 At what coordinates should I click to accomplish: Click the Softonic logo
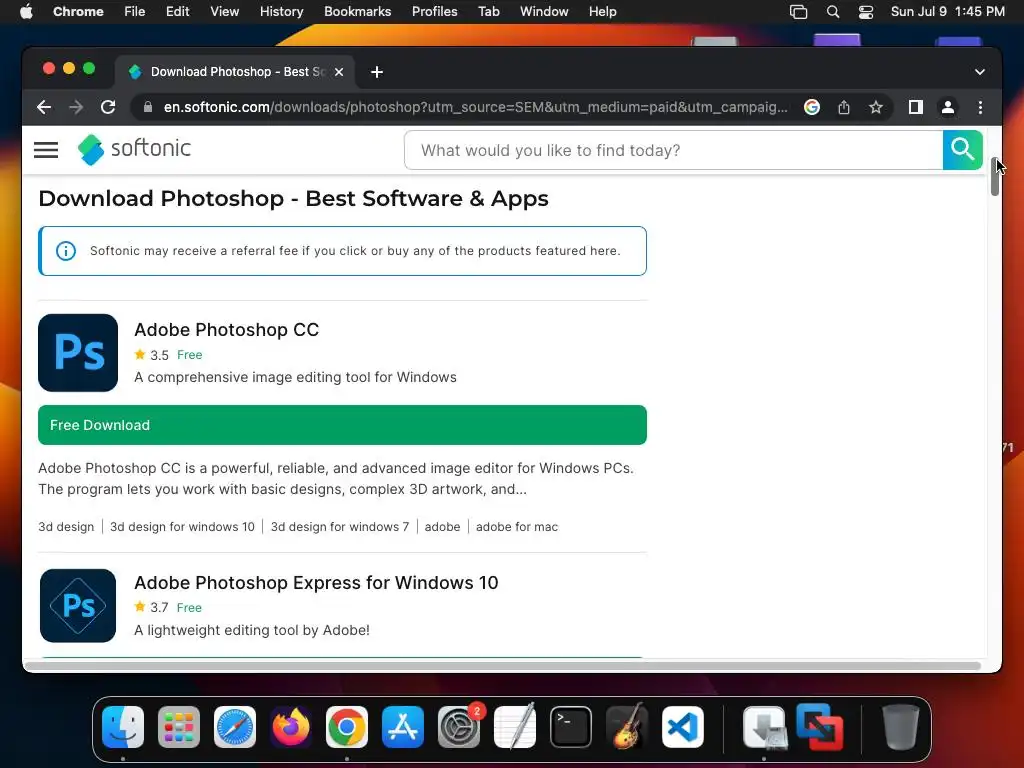135,150
